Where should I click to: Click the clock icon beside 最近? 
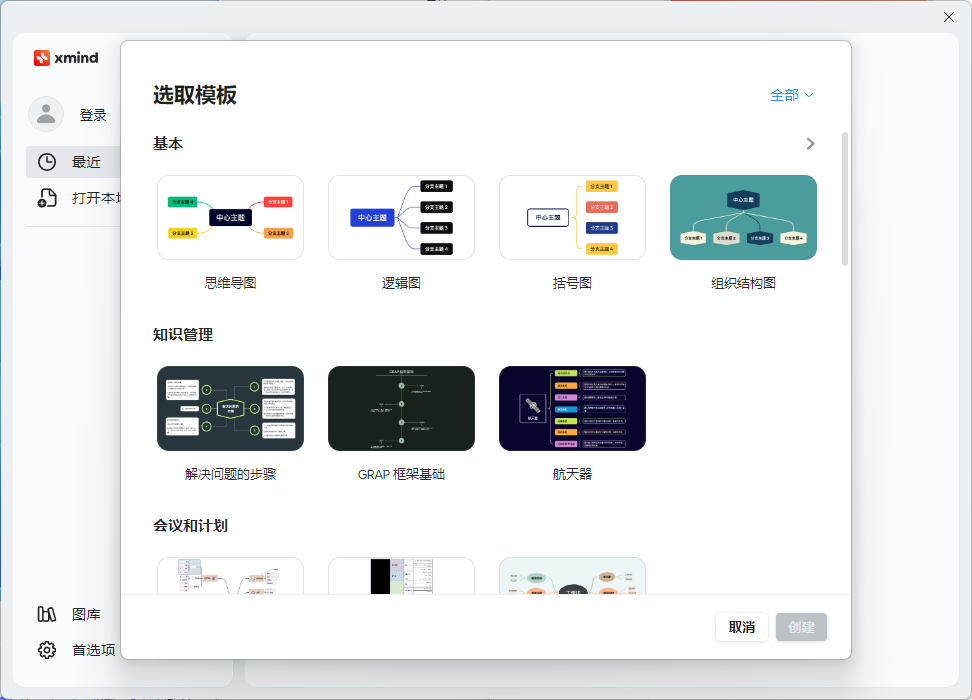point(44,161)
